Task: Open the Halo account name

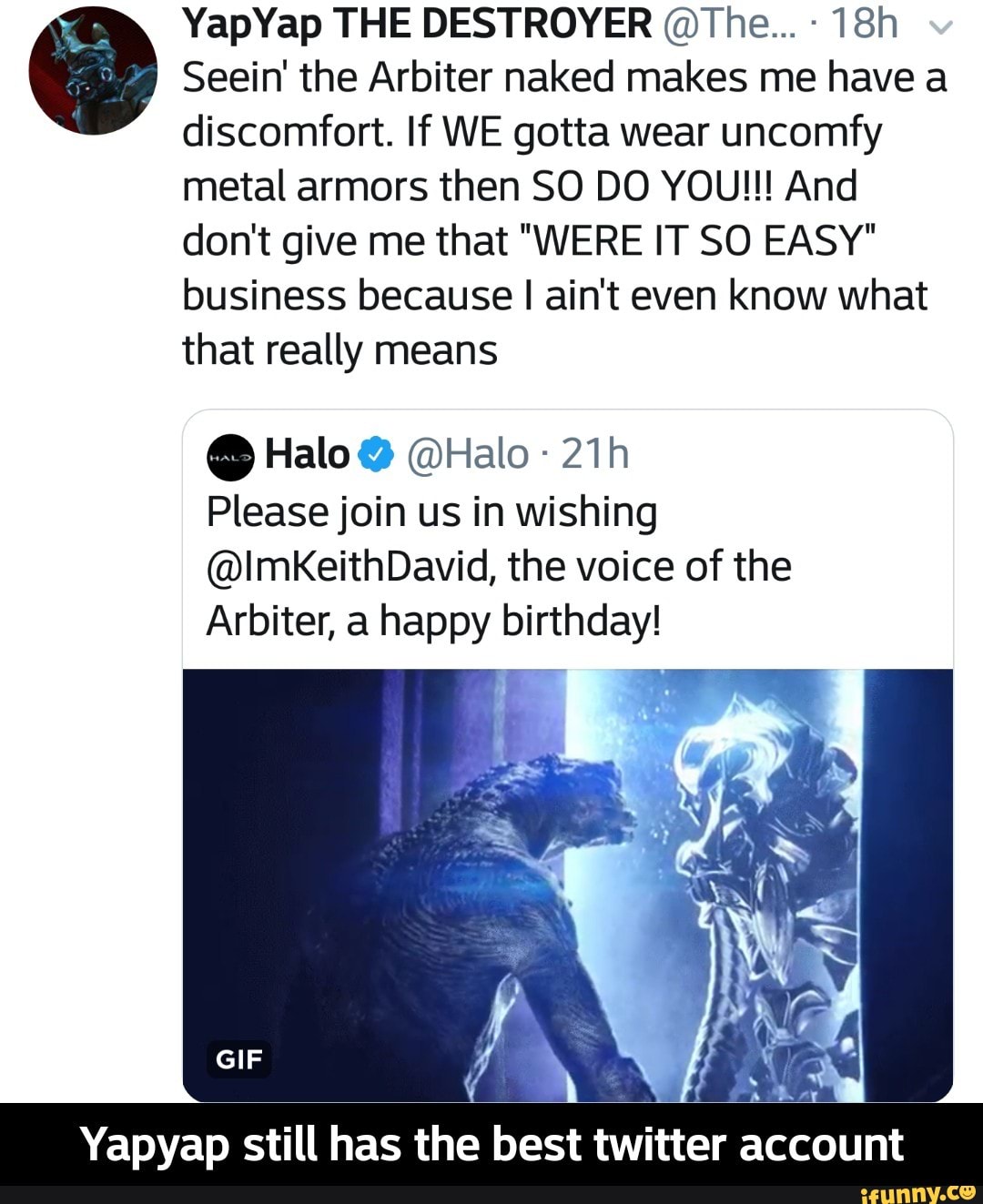Action: pyautogui.click(x=307, y=454)
